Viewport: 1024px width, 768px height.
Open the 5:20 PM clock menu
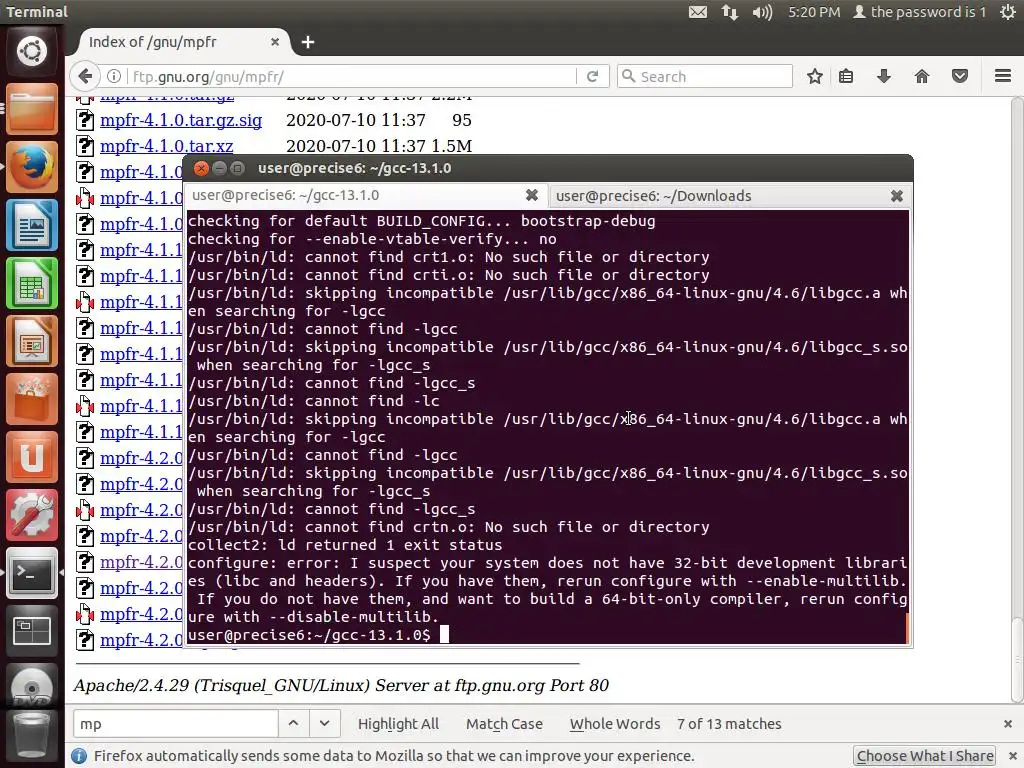coord(814,12)
